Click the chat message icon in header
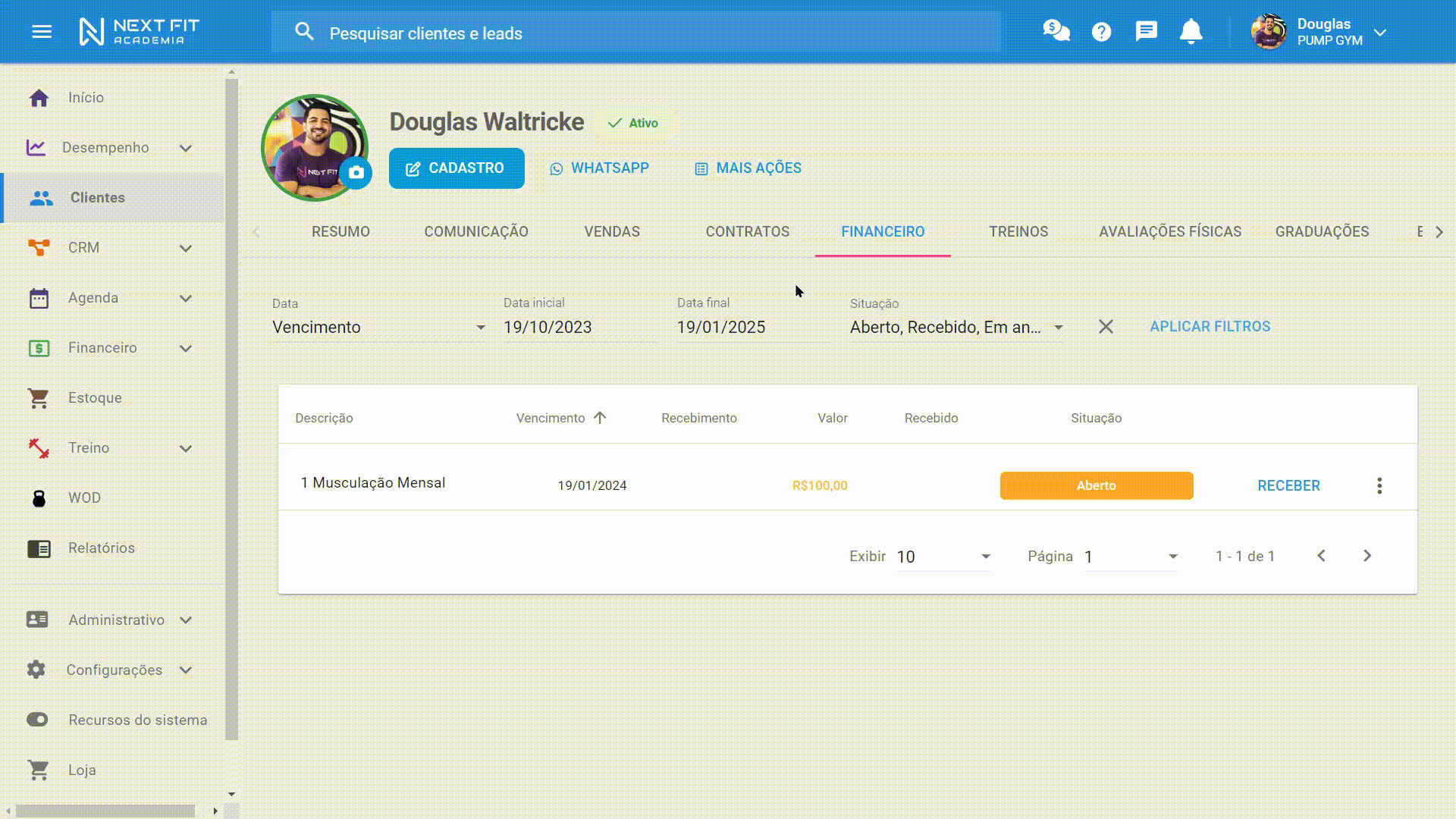The height and width of the screenshot is (819, 1456). [1146, 32]
